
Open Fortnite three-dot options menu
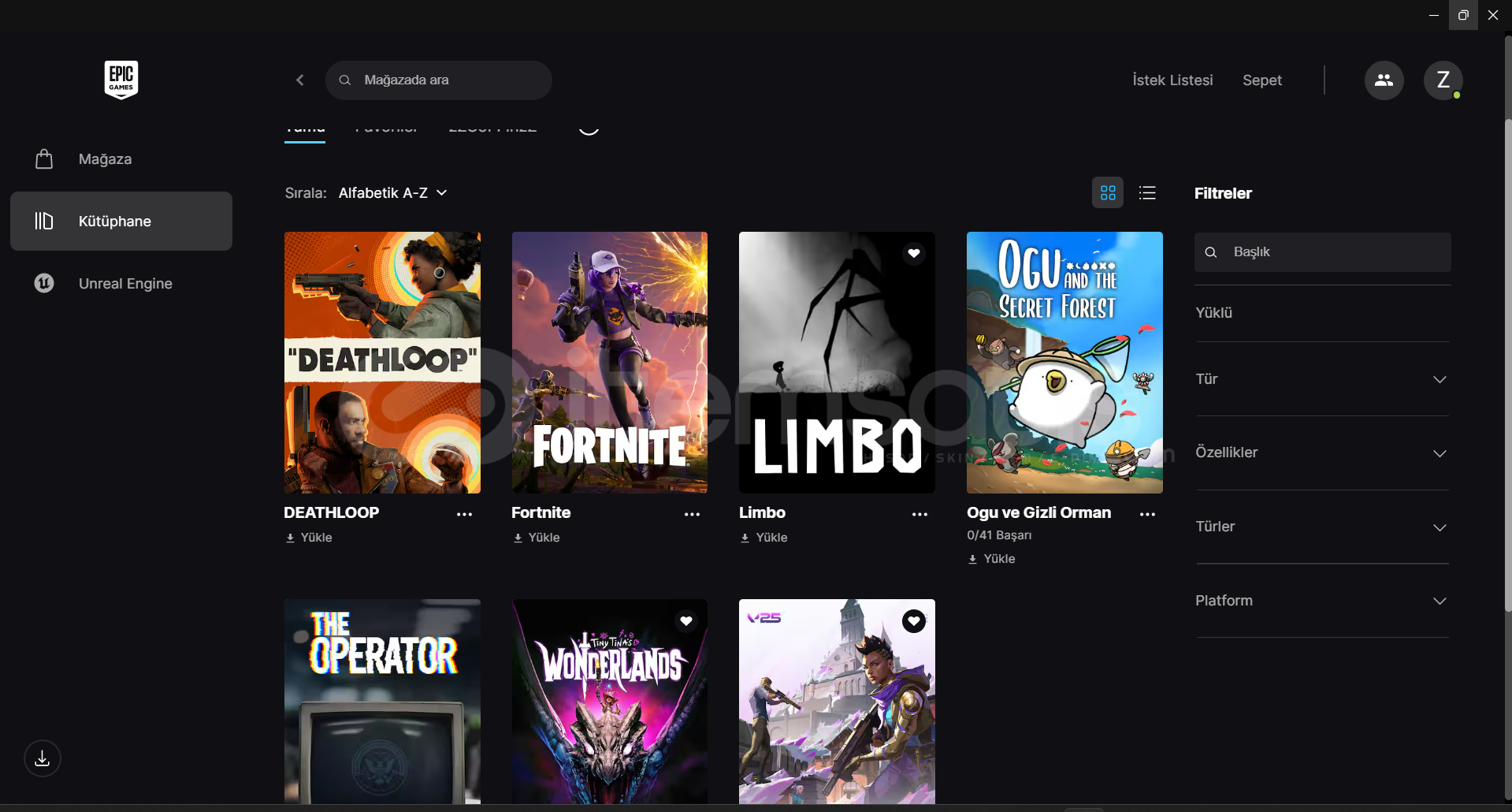[692, 514]
